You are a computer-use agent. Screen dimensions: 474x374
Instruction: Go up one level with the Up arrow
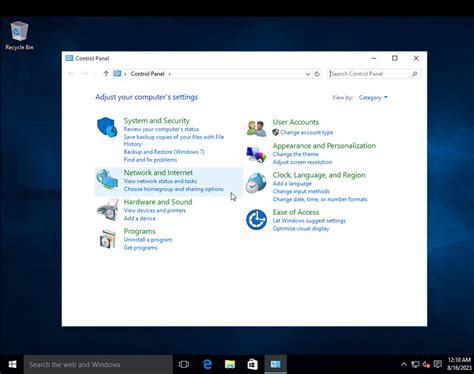(x=106, y=74)
